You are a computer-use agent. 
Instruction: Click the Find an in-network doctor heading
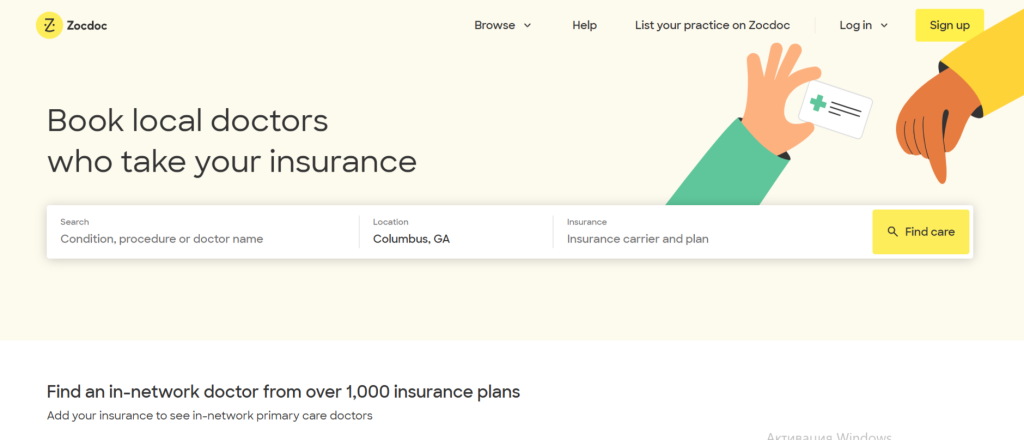click(x=283, y=391)
